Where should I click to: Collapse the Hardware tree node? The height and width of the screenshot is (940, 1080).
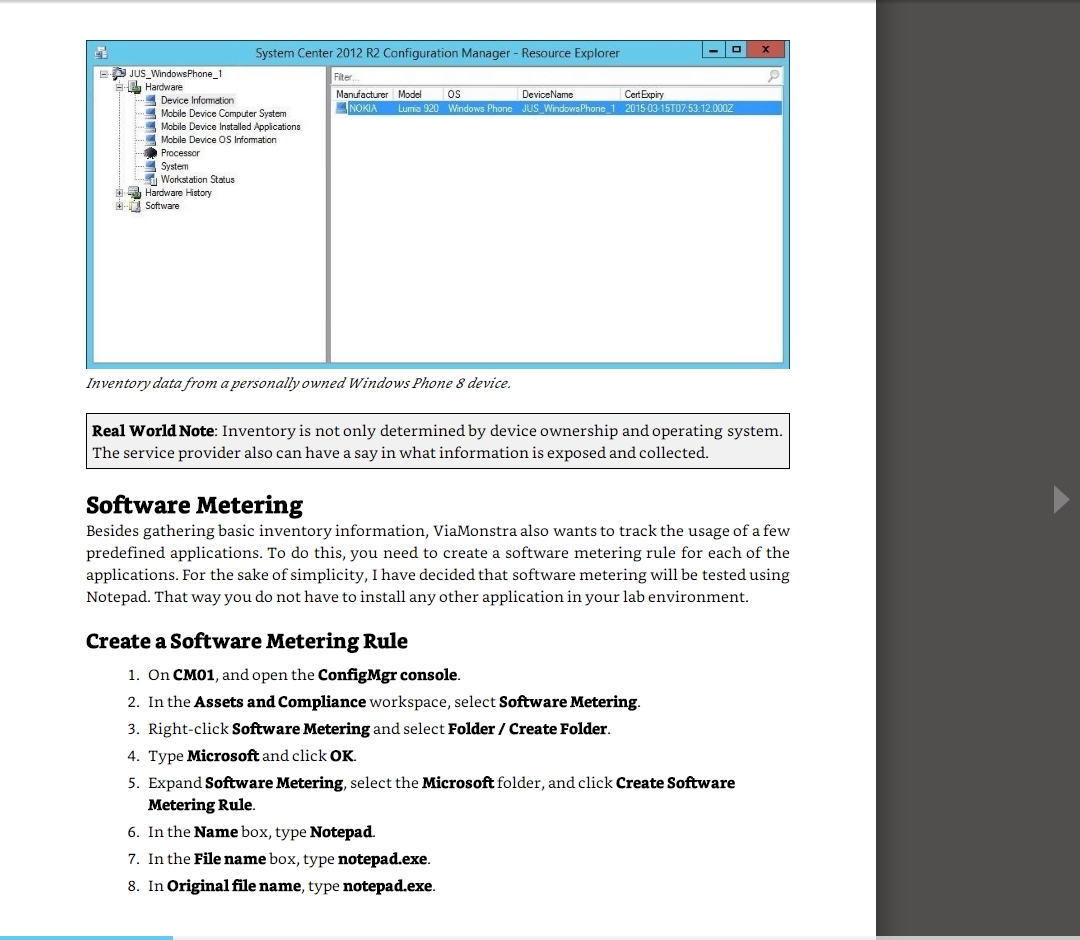coord(120,88)
